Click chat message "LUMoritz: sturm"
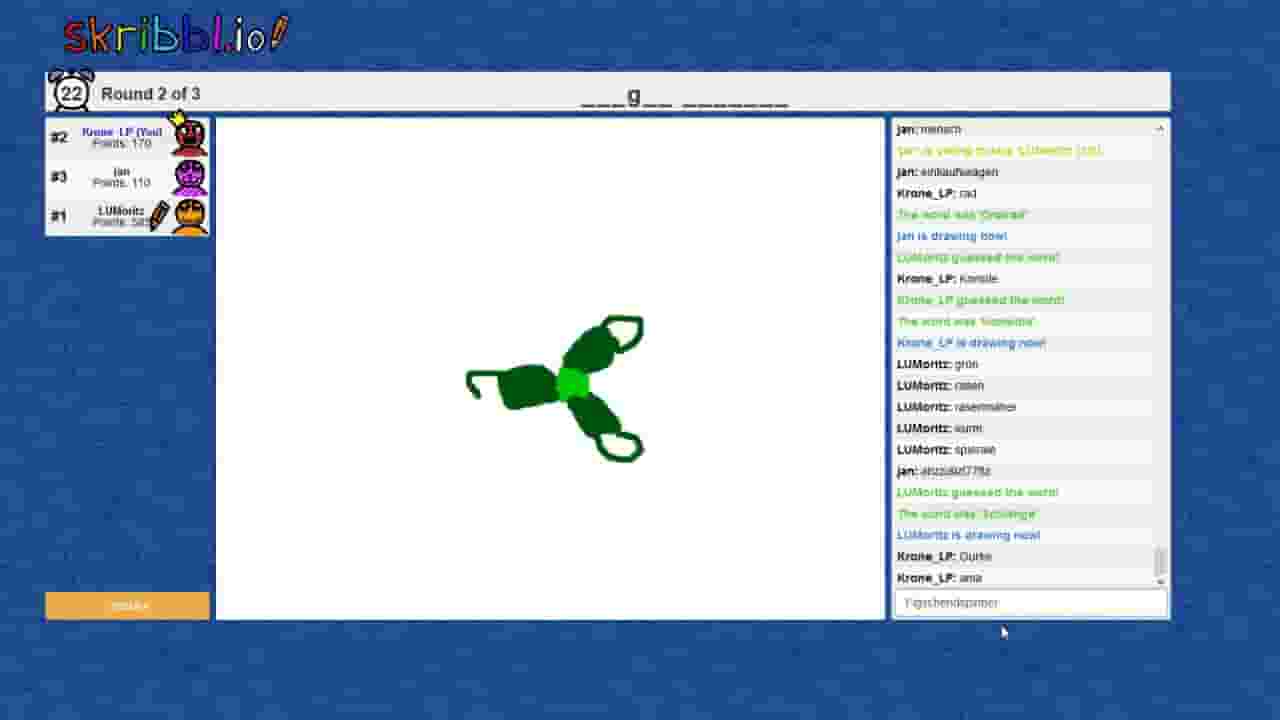The image size is (1280, 720). 939,428
